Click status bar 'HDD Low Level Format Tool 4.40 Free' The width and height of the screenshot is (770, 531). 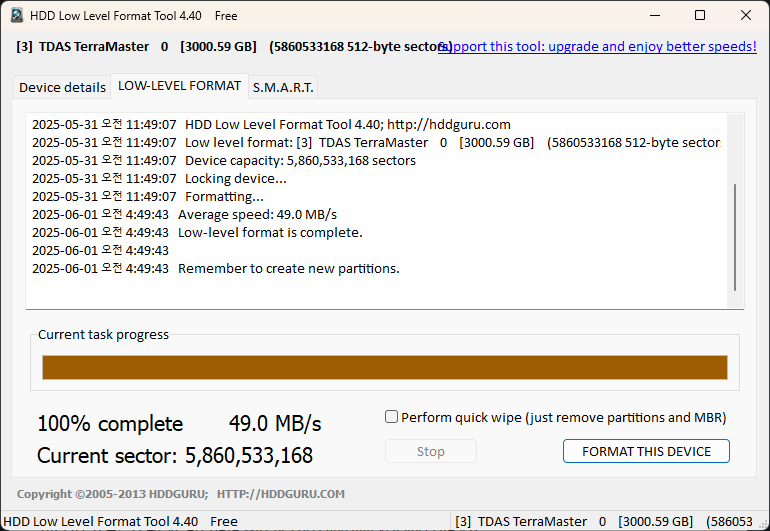click(x=120, y=521)
